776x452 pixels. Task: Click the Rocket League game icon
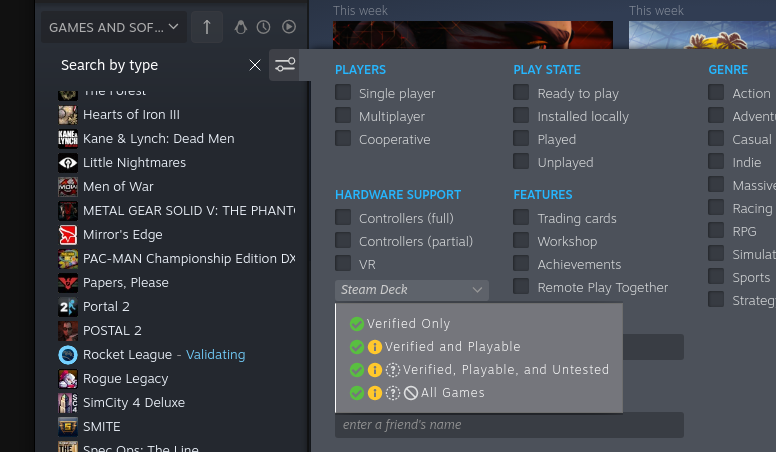67,355
